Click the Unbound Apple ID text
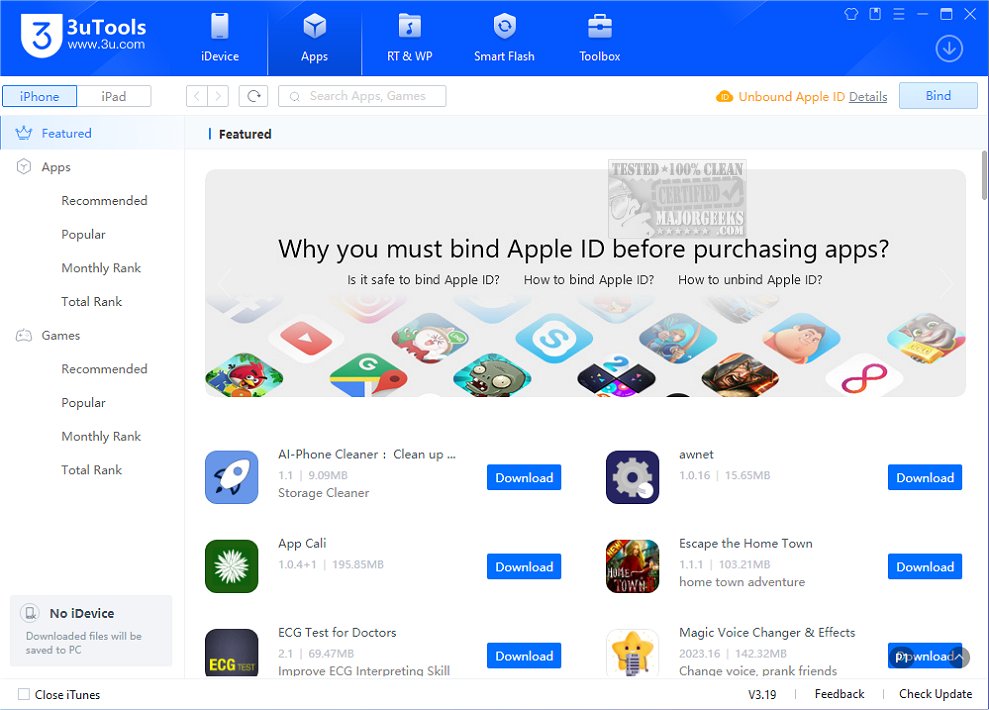989x710 pixels. coord(791,96)
